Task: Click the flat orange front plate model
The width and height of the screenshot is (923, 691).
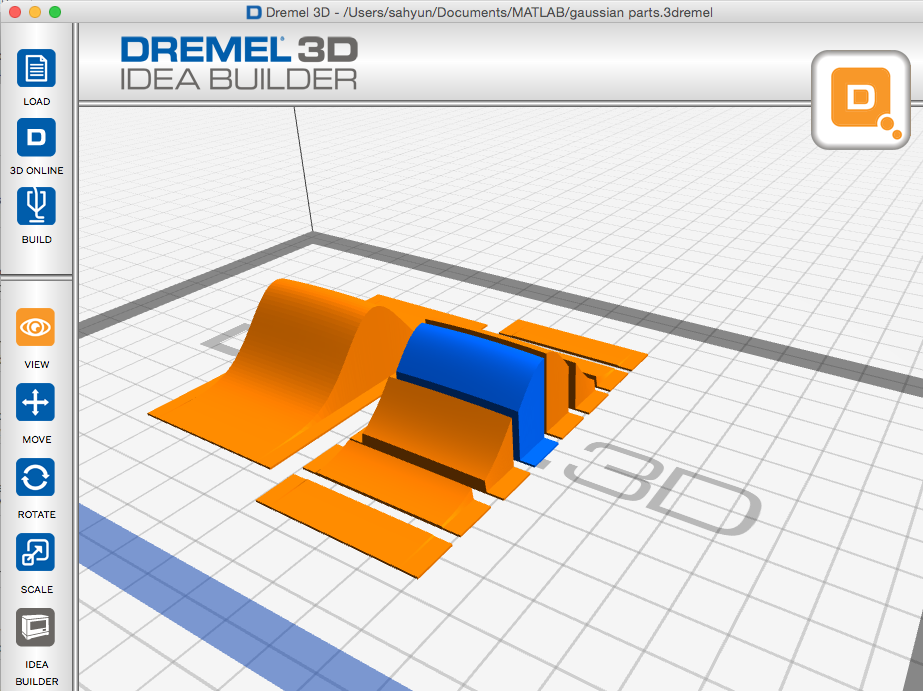Action: [x=353, y=526]
